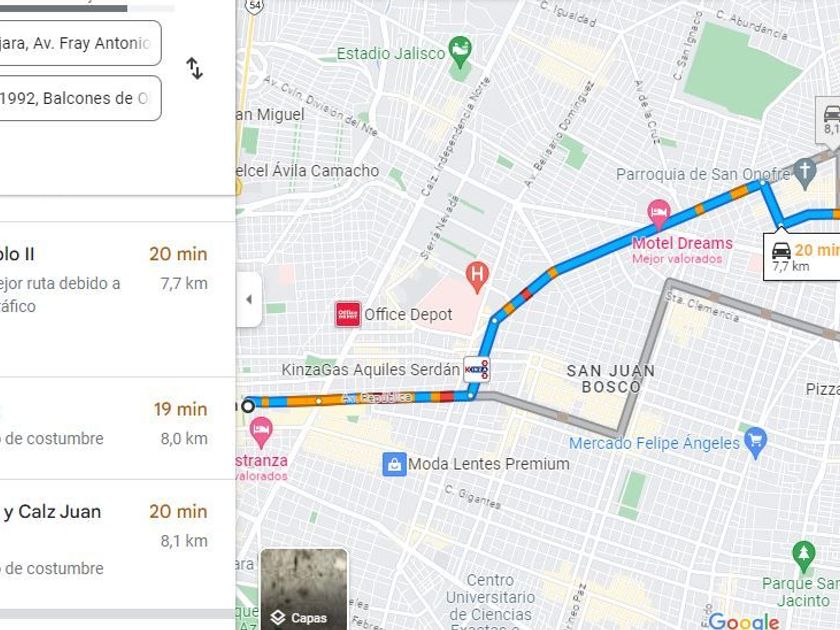840x630 pixels.
Task: Choose the 19 min 8,0 km route
Action: coord(117,428)
